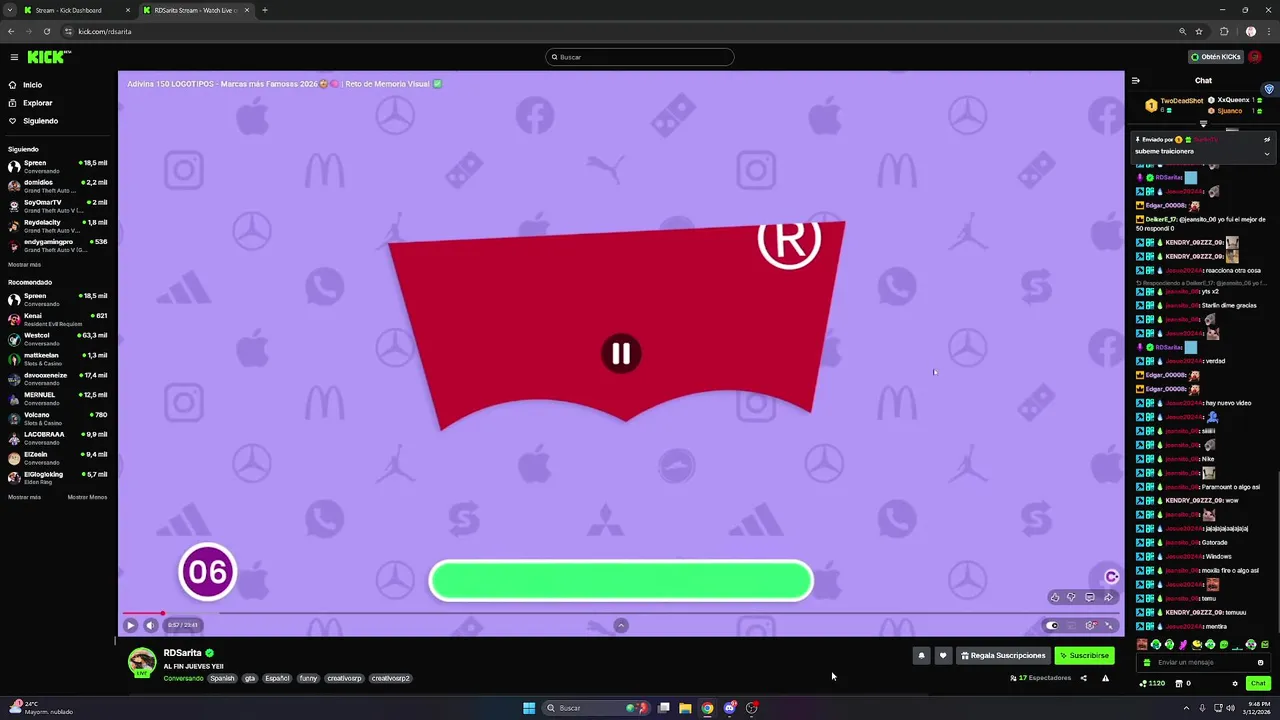This screenshot has width=1280, height=720.
Task: Open Westcol recommended channel
Action: [57, 339]
